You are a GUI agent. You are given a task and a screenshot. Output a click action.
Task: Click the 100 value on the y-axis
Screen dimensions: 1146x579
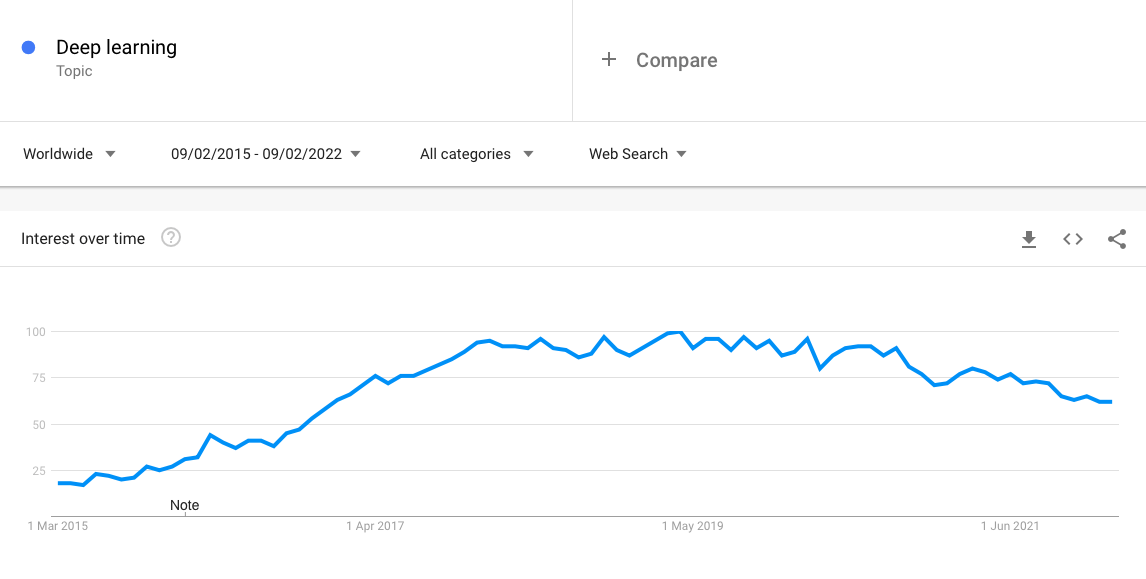36,331
